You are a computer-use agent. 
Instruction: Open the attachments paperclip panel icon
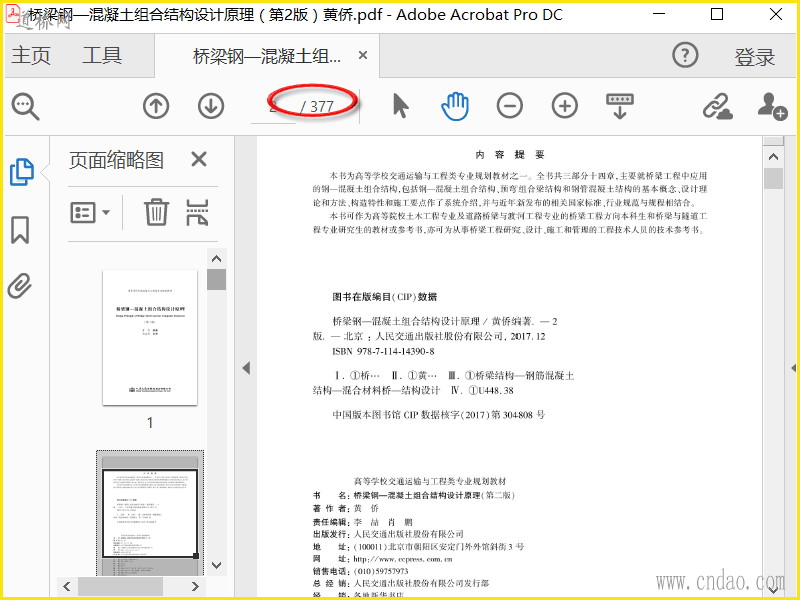point(20,286)
